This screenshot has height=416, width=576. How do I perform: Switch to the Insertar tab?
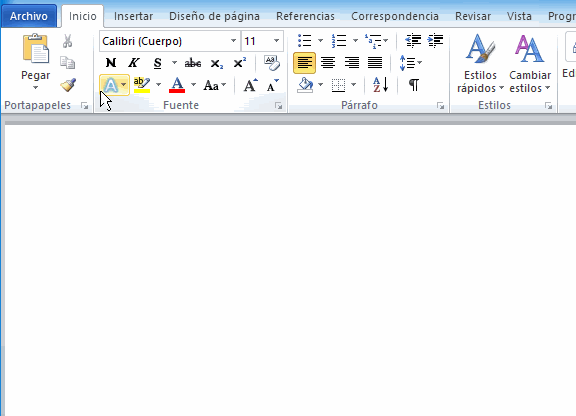click(133, 16)
